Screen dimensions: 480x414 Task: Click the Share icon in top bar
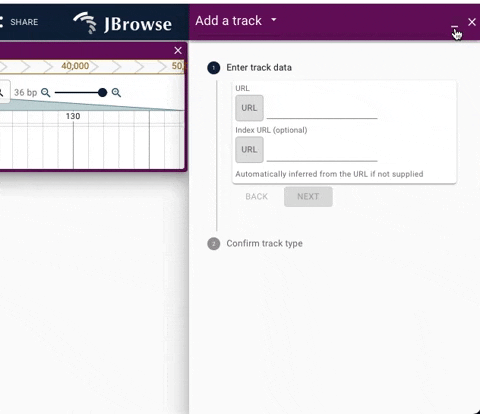[1, 22]
